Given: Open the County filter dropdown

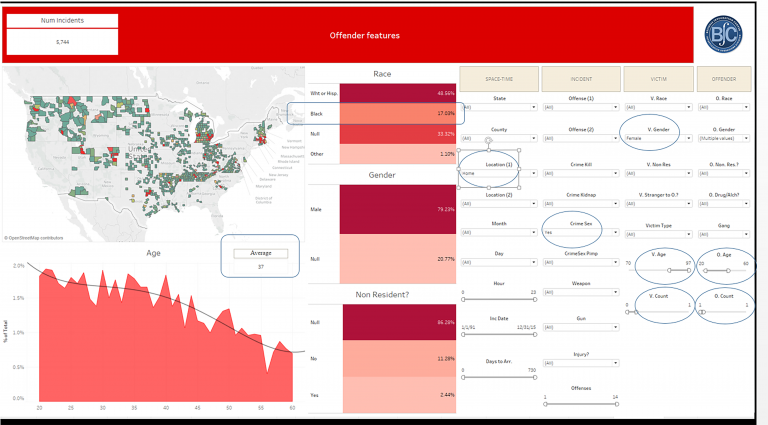Looking at the screenshot, I should (499, 139).
